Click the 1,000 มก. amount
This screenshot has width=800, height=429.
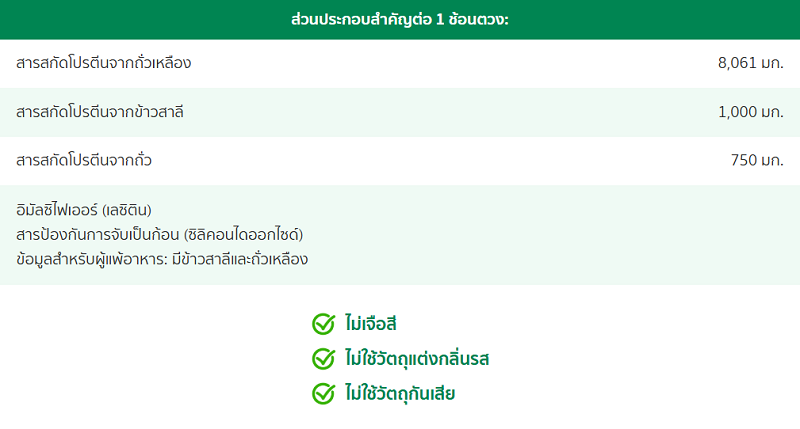click(750, 112)
